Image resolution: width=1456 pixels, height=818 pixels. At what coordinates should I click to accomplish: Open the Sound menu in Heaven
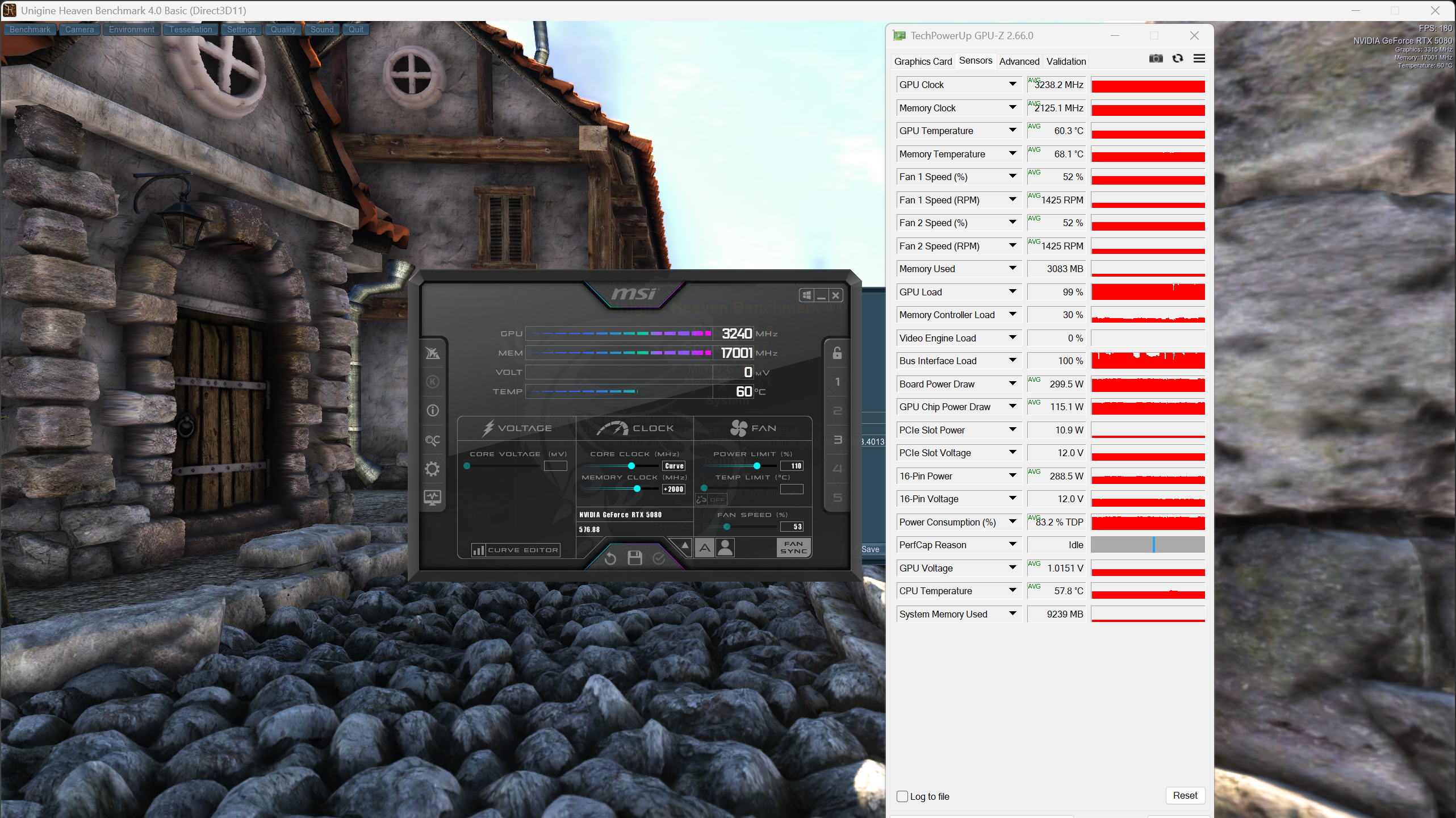click(x=322, y=30)
